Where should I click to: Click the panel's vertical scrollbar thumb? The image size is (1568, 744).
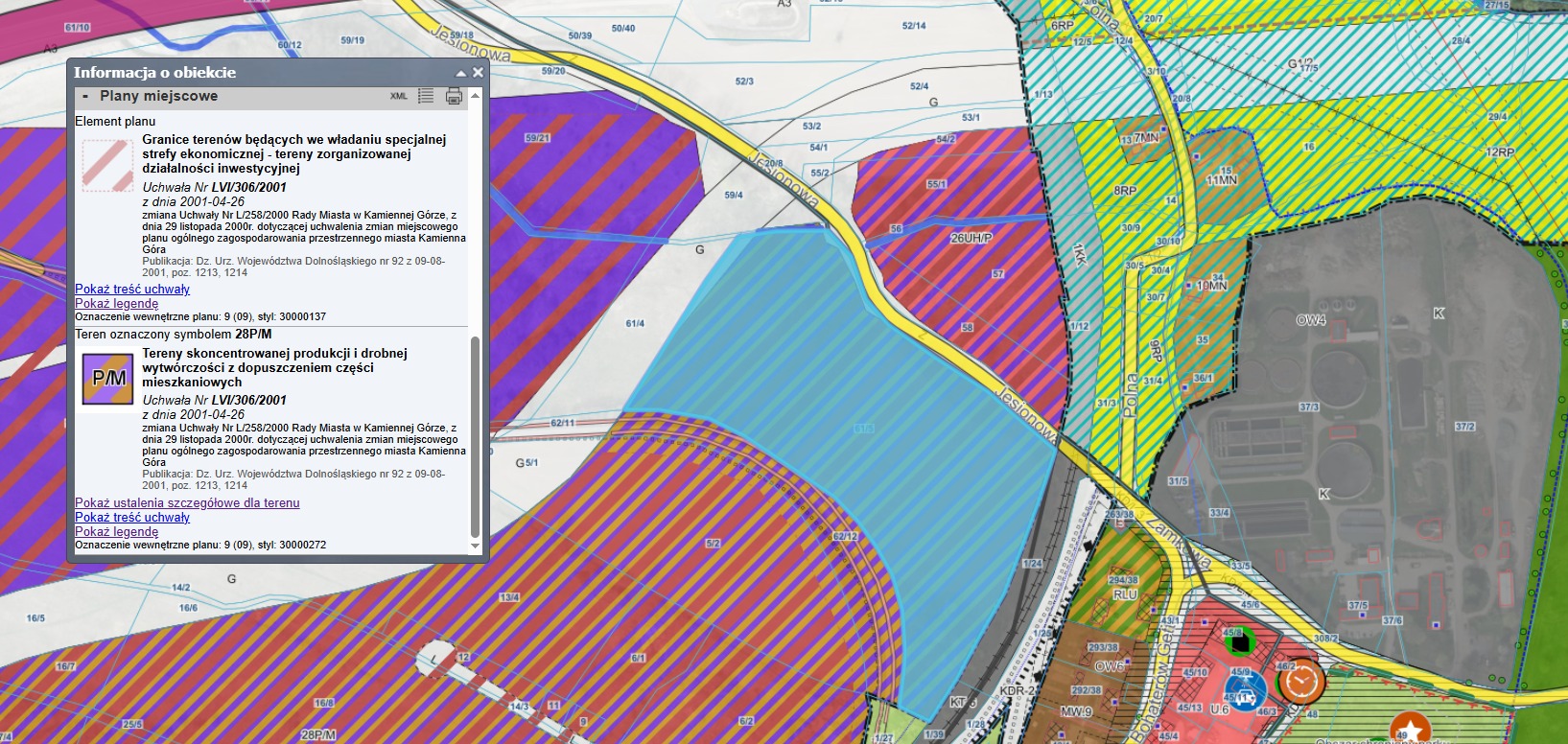pyautogui.click(x=475, y=436)
